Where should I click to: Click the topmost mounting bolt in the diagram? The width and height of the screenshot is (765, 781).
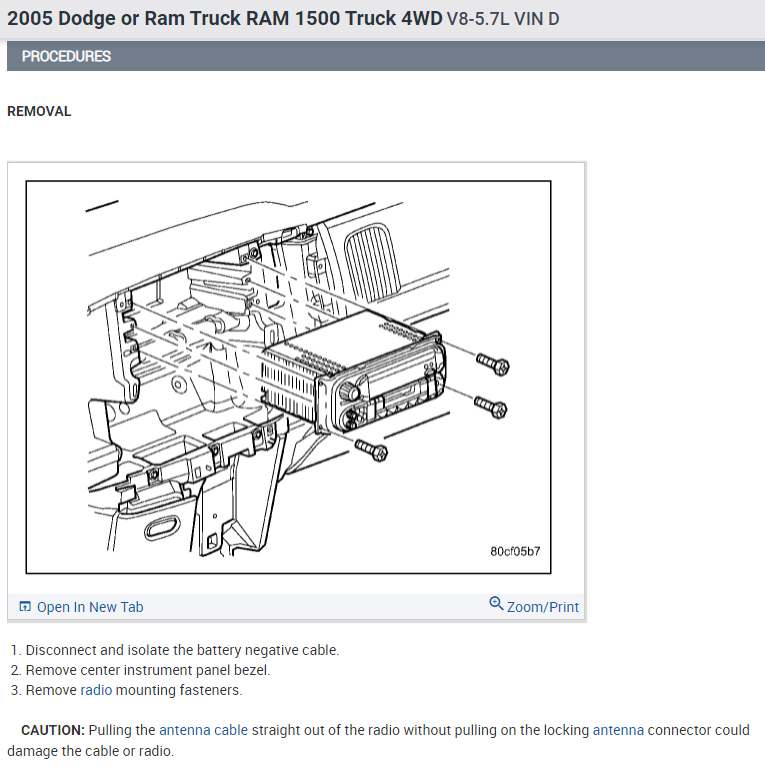(493, 364)
